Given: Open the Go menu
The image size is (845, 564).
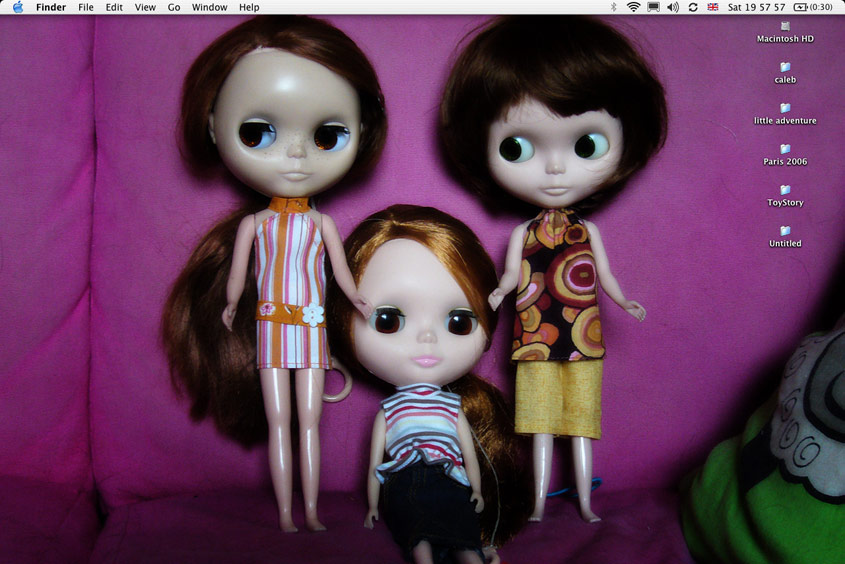Looking at the screenshot, I should pyautogui.click(x=174, y=7).
